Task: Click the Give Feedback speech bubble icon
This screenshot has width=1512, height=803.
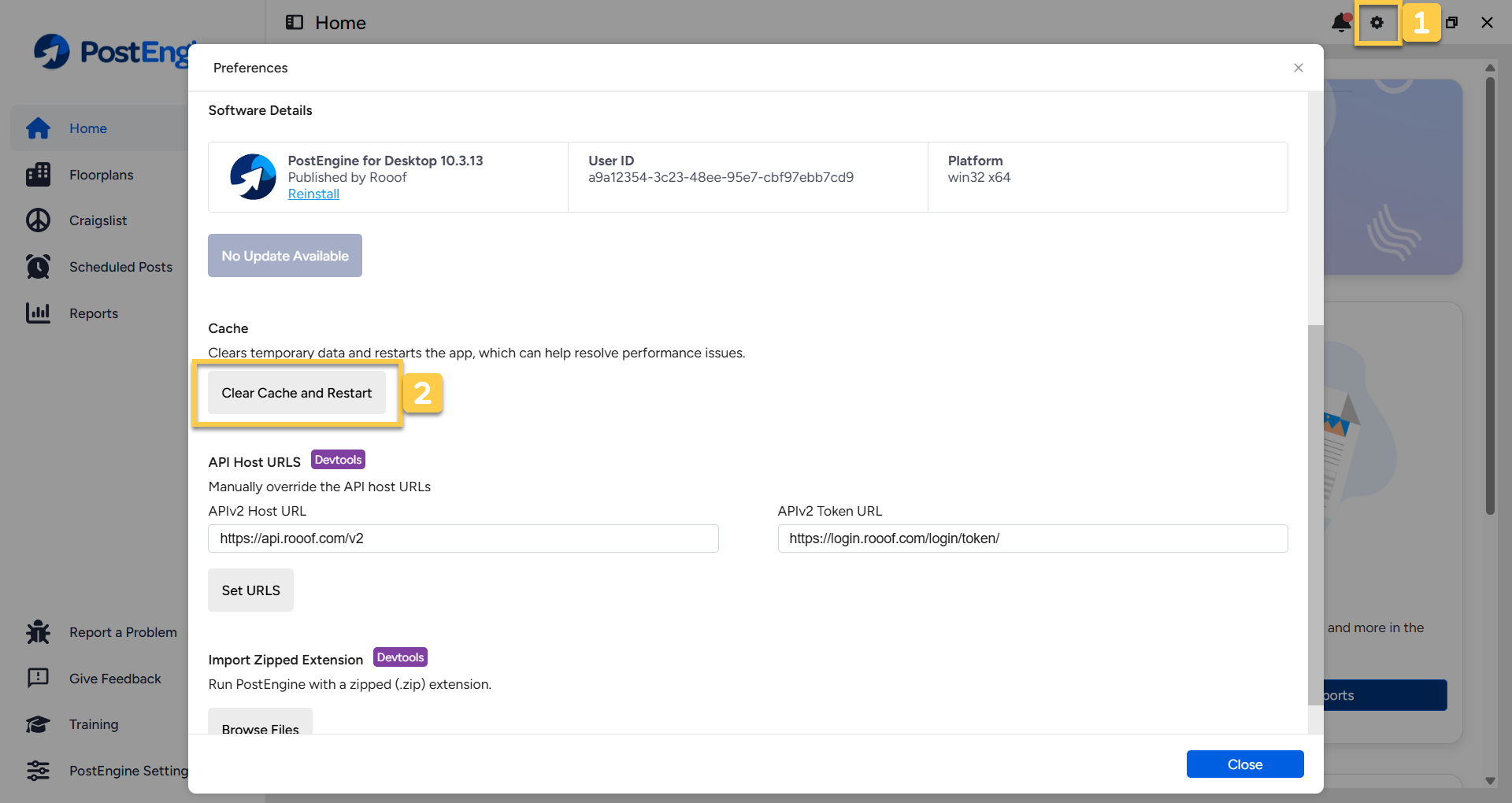Action: click(38, 679)
